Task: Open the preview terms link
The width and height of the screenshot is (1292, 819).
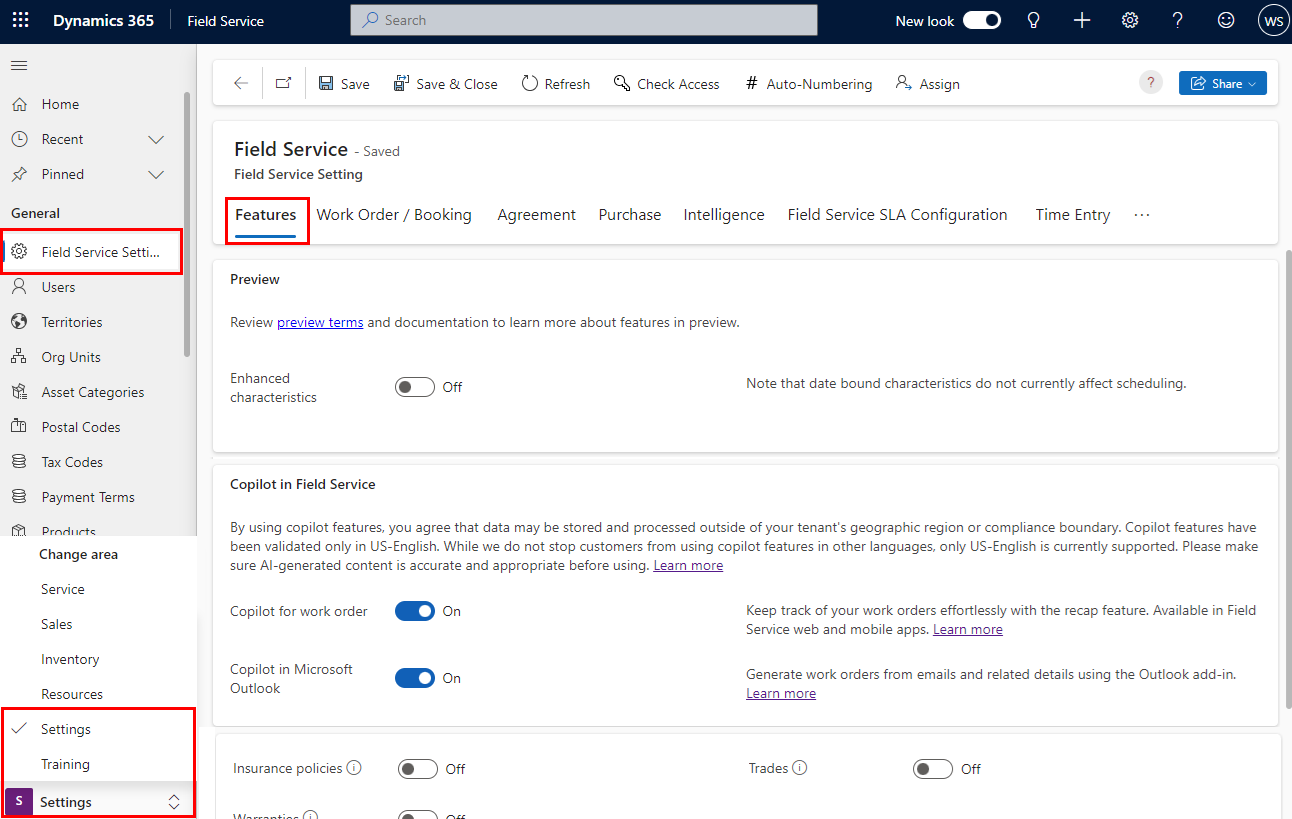Action: point(320,322)
